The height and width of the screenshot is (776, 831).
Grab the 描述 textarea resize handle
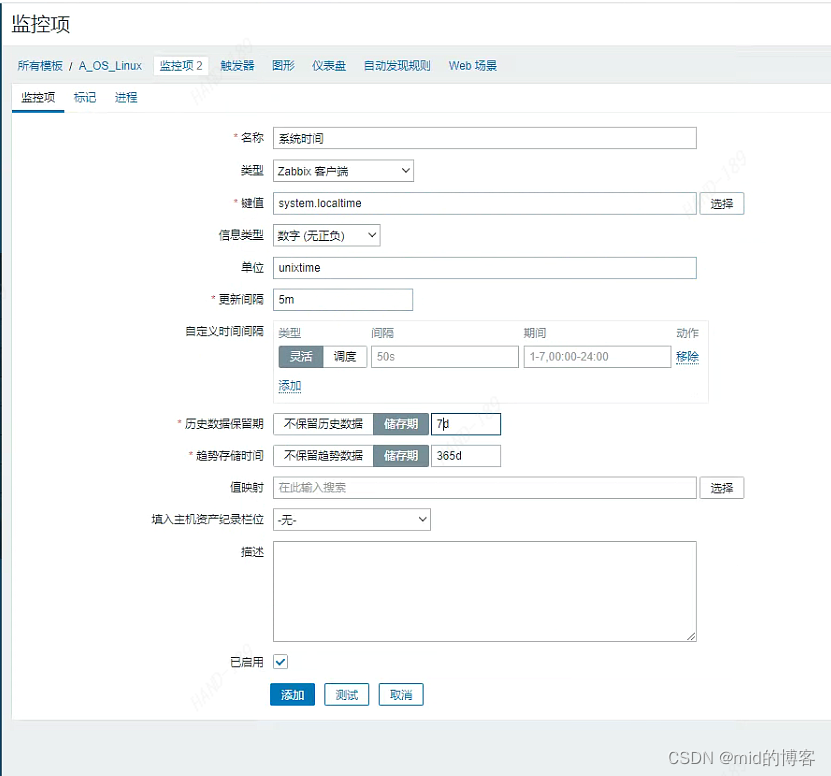coord(691,637)
